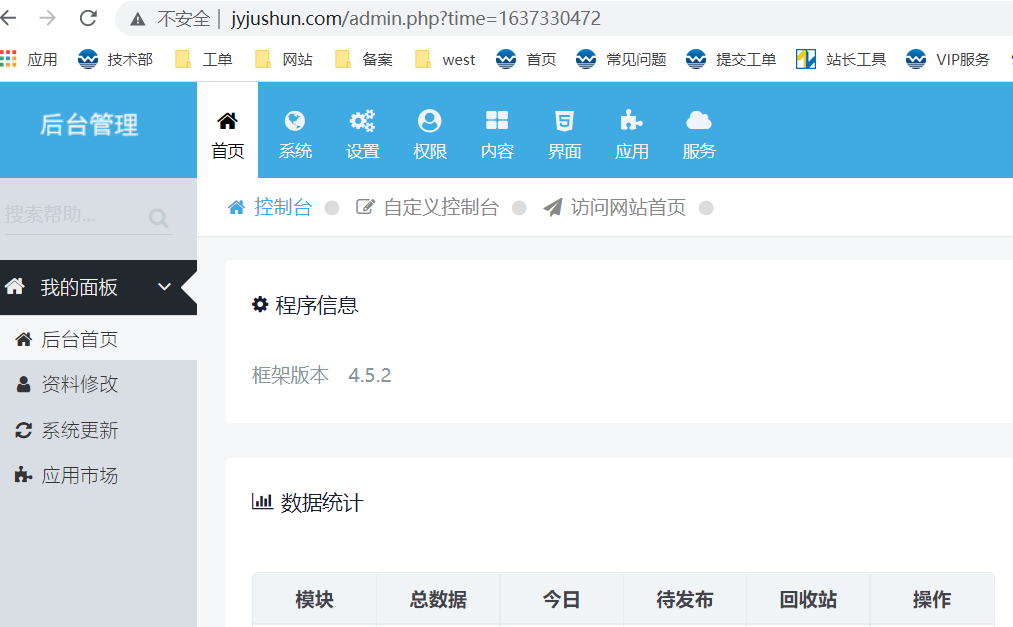The height and width of the screenshot is (627, 1013).
Task: Click the 搜索帮助 search input field
Action: 70,215
